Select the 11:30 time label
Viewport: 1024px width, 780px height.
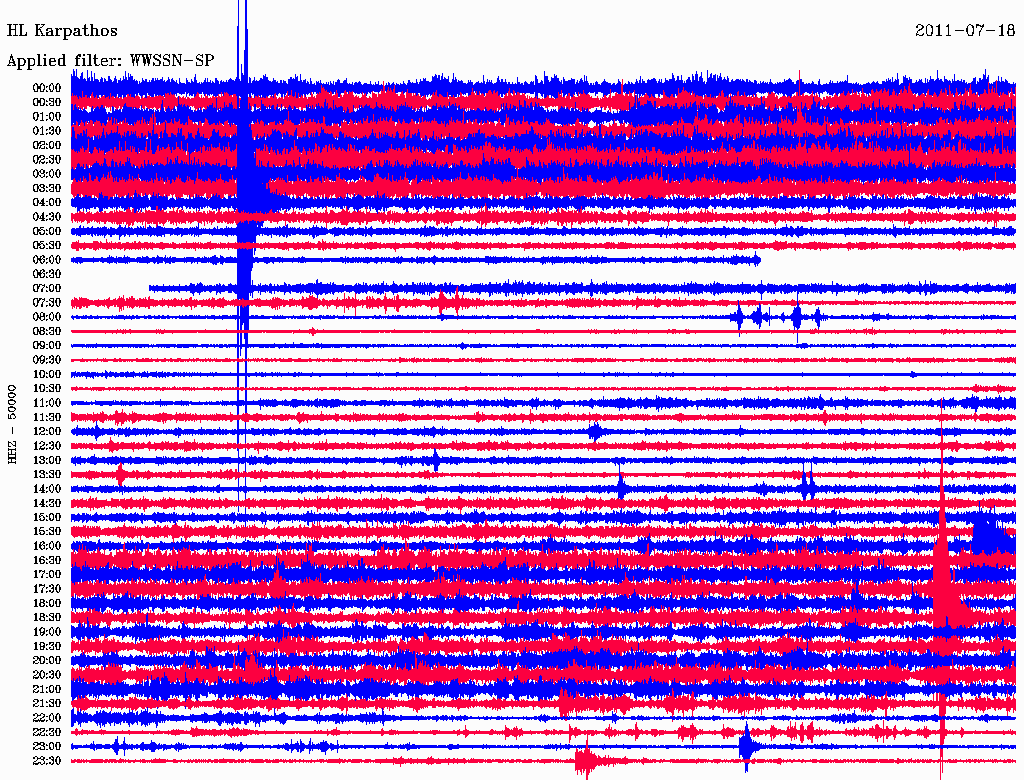tap(47, 417)
